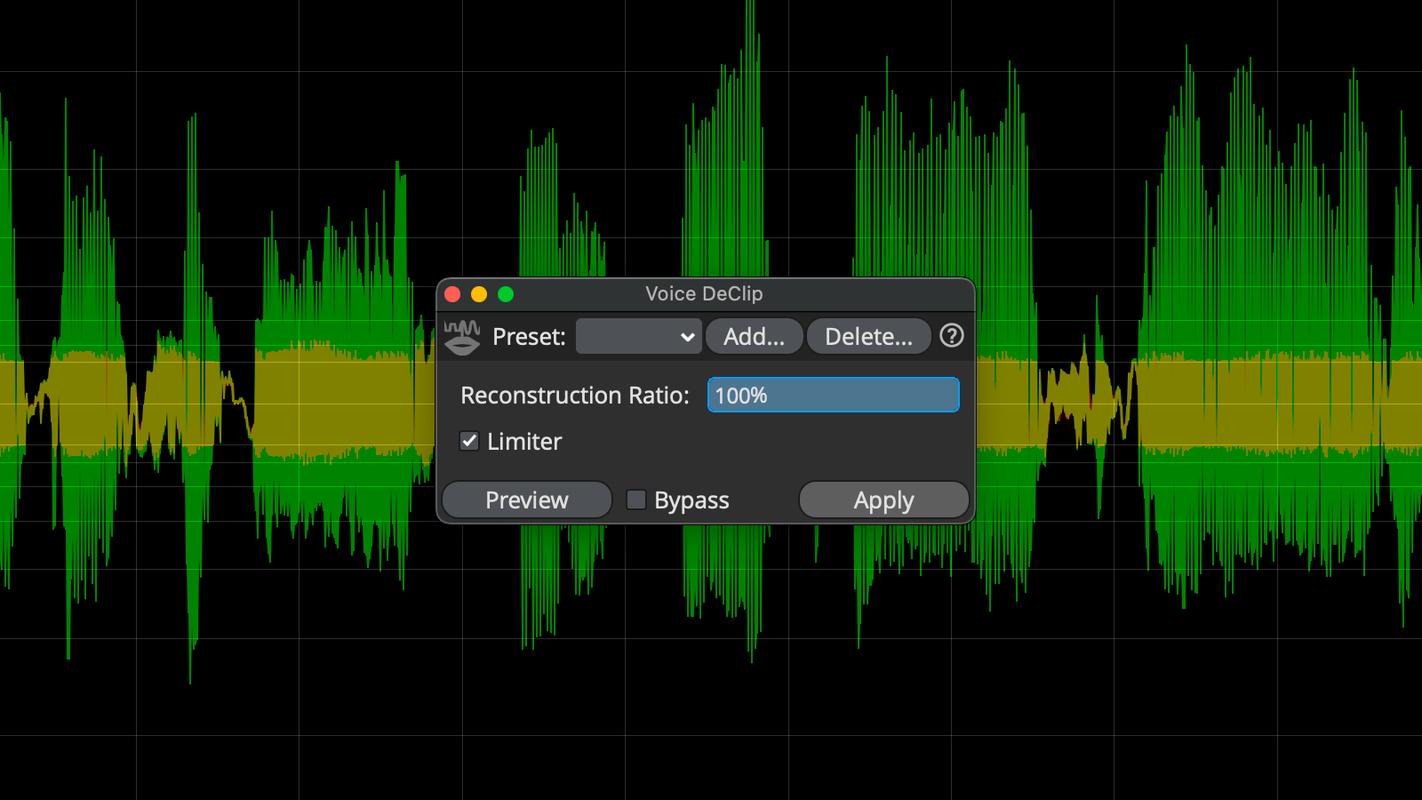Start the Preview playback

point(526,500)
